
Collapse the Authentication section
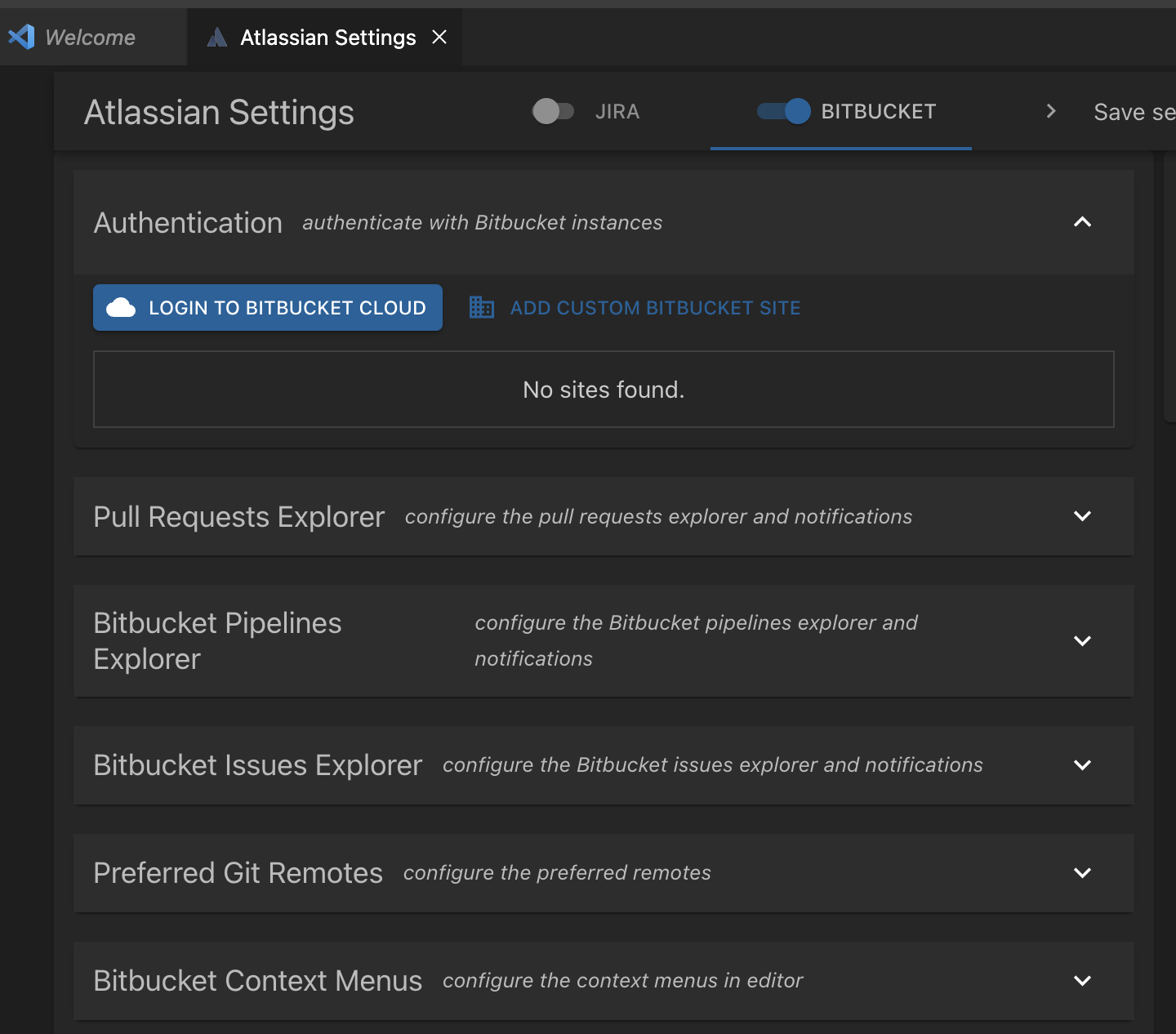tap(1082, 222)
